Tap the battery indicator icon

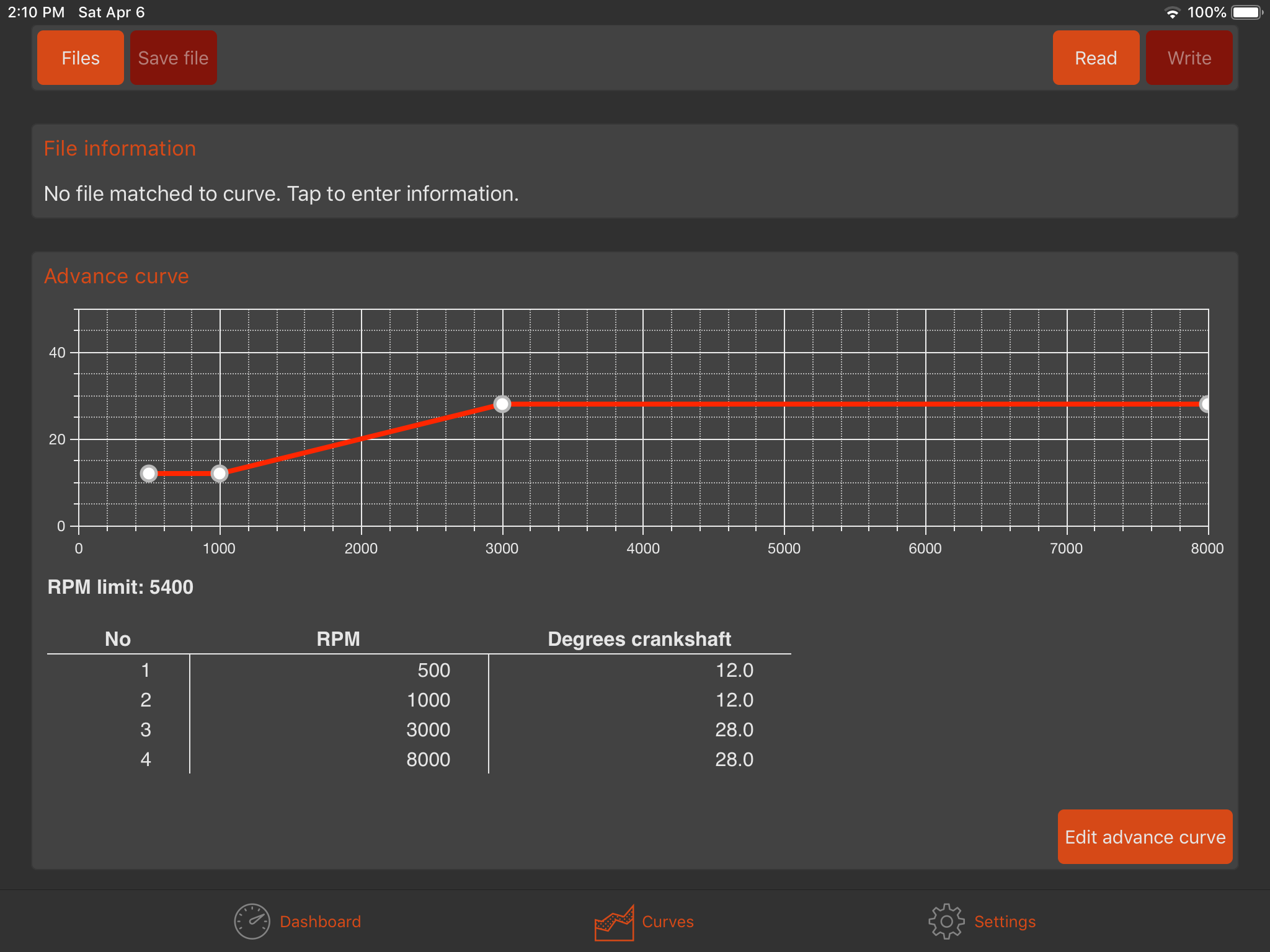click(1246, 12)
